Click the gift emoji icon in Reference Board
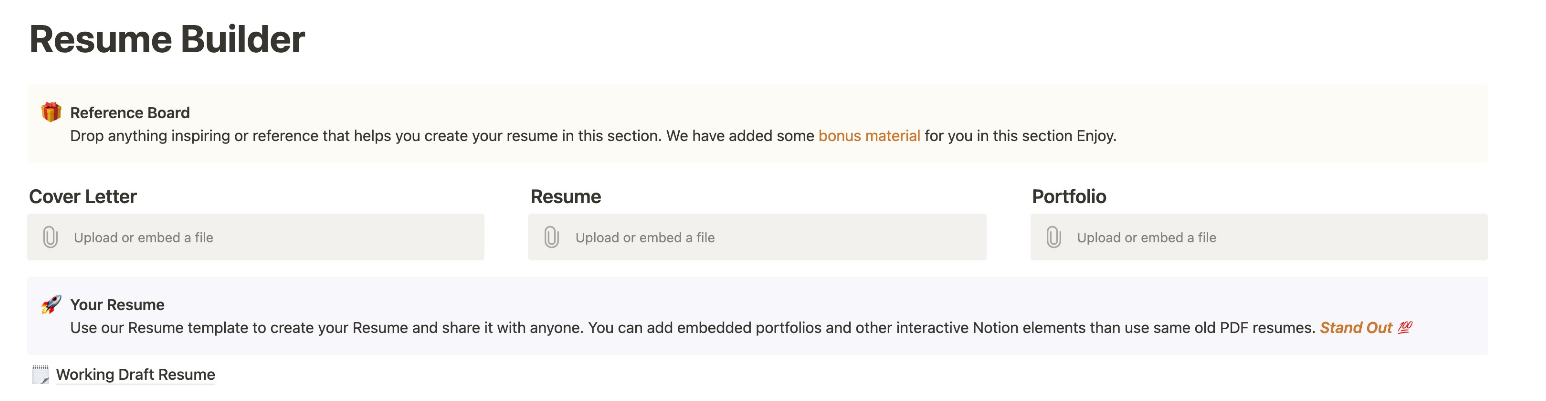Viewport: 1546px width, 401px height. (51, 112)
